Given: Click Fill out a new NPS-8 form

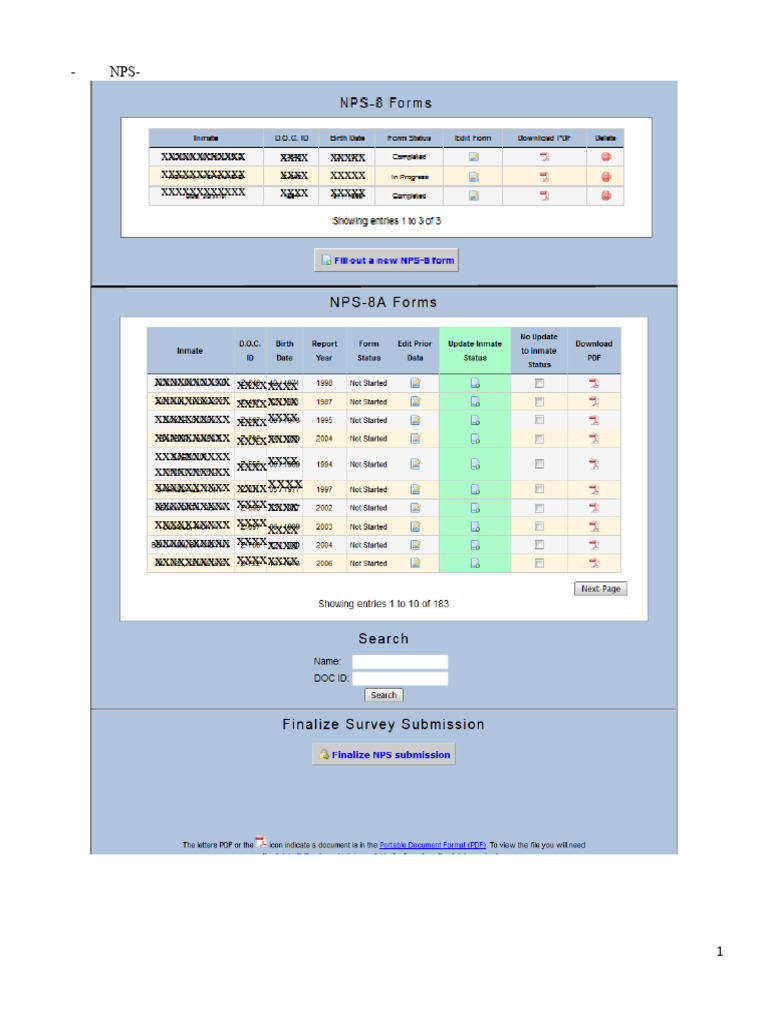Looking at the screenshot, I should coord(387,260).
